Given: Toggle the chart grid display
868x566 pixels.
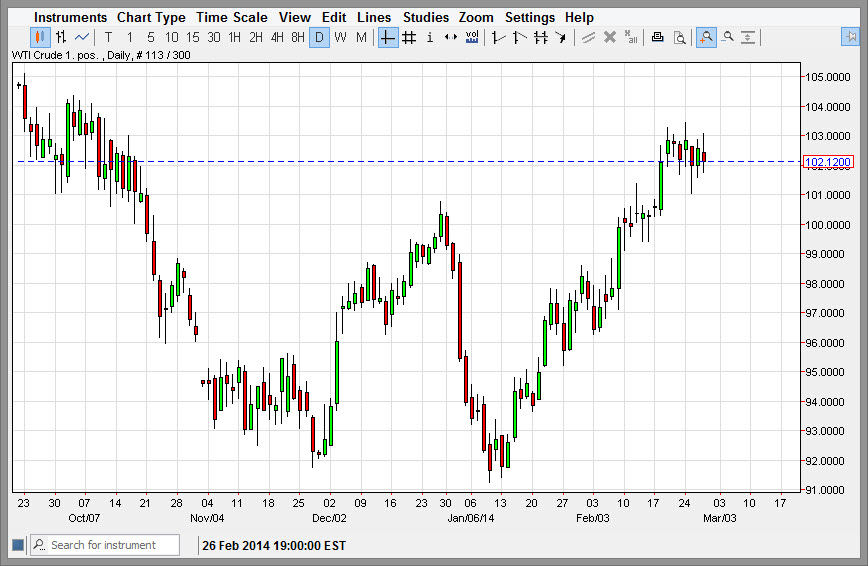Looking at the screenshot, I should 409,38.
